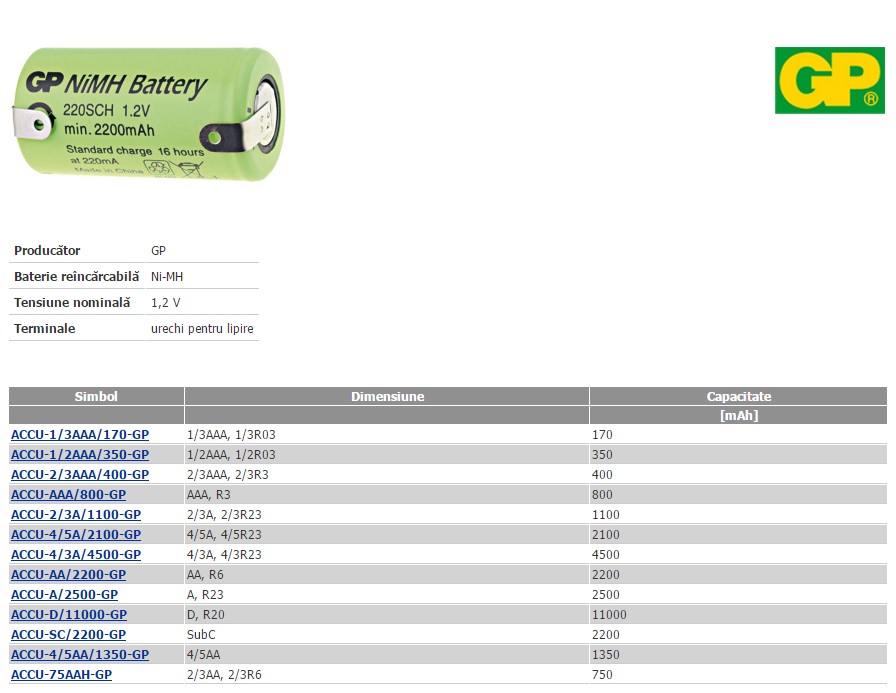Screen dimensions: 896x693
Task: Select the 2200 capacity in ACCU-SC row
Action: click(x=738, y=635)
